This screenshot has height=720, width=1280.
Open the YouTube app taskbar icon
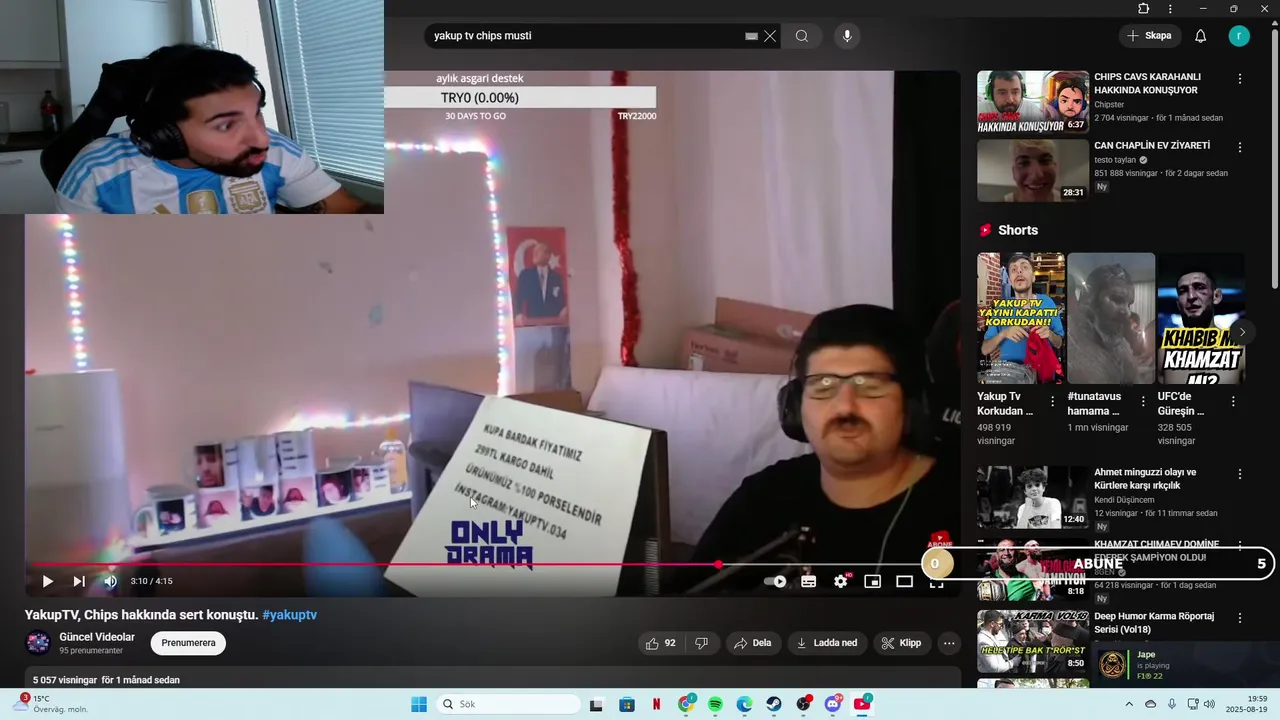862,704
